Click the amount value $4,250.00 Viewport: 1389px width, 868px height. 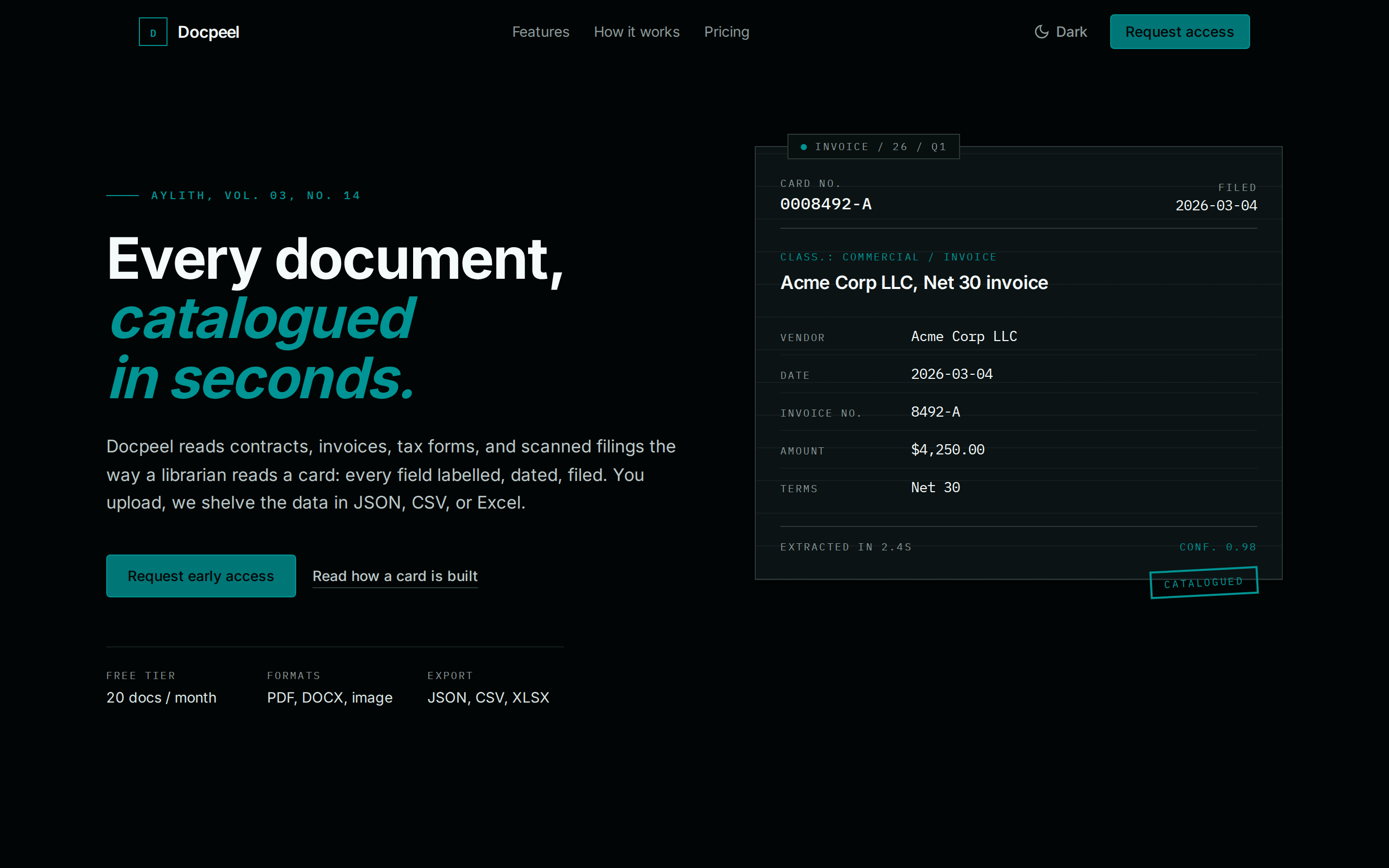point(948,450)
